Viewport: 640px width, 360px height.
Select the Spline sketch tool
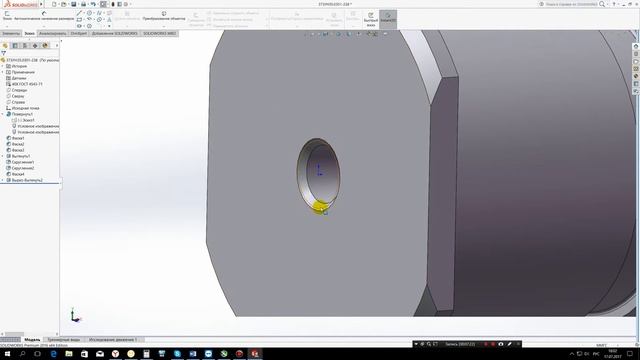coord(99,13)
